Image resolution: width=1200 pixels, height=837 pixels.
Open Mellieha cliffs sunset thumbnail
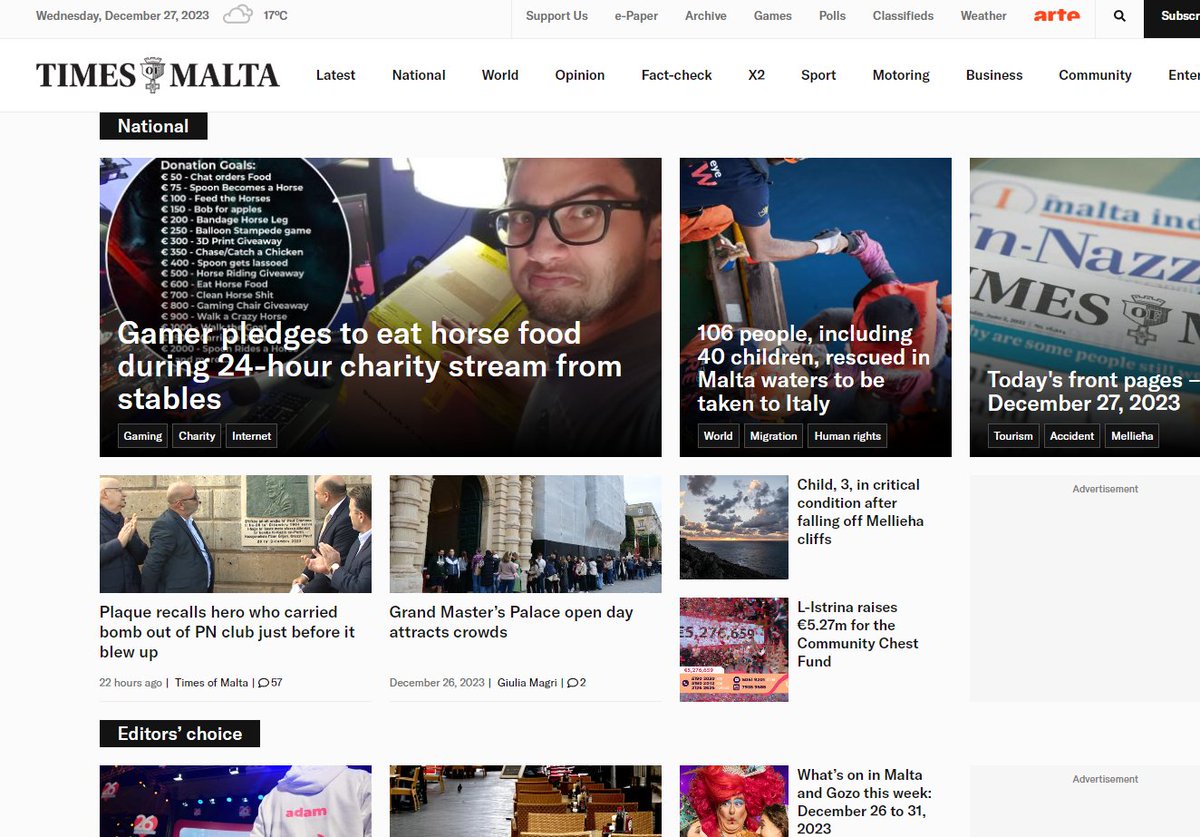click(x=734, y=527)
